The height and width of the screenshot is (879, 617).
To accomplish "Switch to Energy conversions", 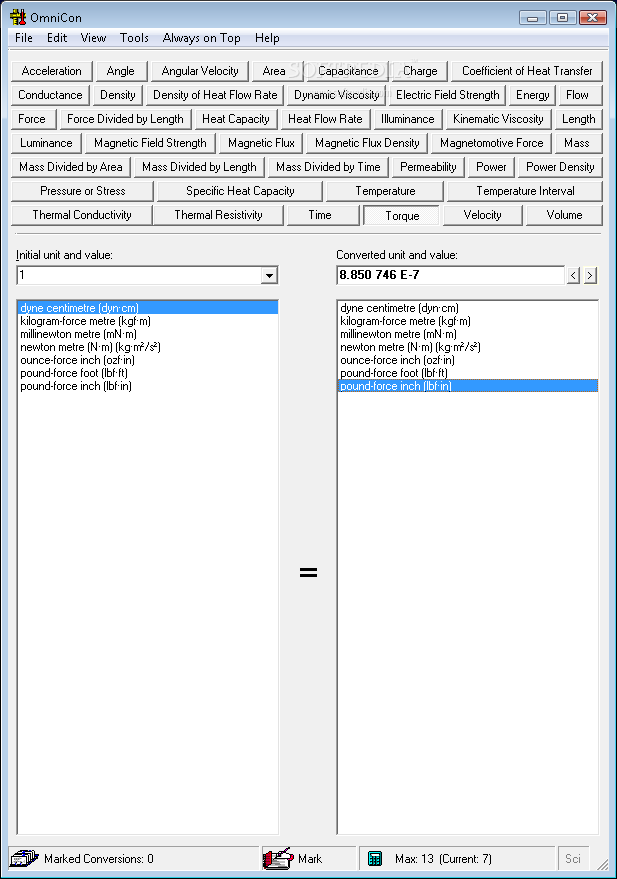I will pos(532,95).
